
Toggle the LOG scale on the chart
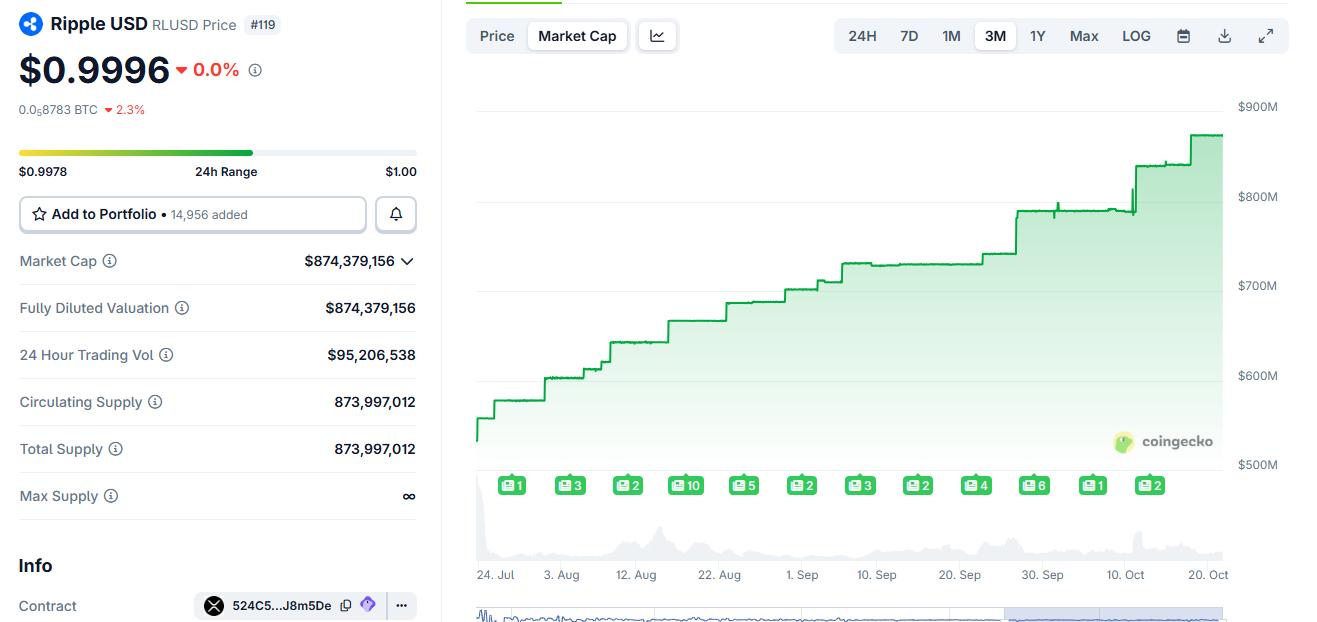pyautogui.click(x=1136, y=36)
